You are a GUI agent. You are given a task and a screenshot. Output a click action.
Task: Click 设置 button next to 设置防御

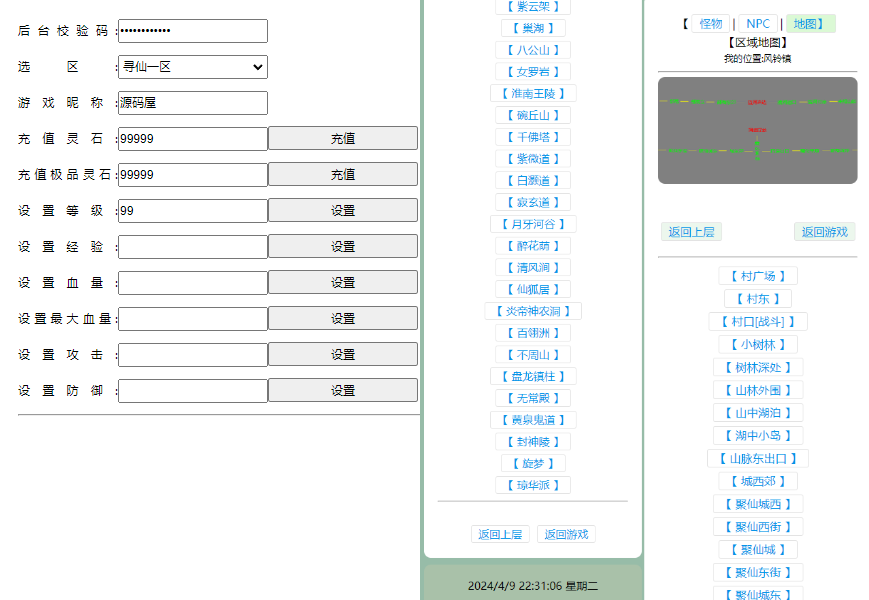[x=343, y=391]
